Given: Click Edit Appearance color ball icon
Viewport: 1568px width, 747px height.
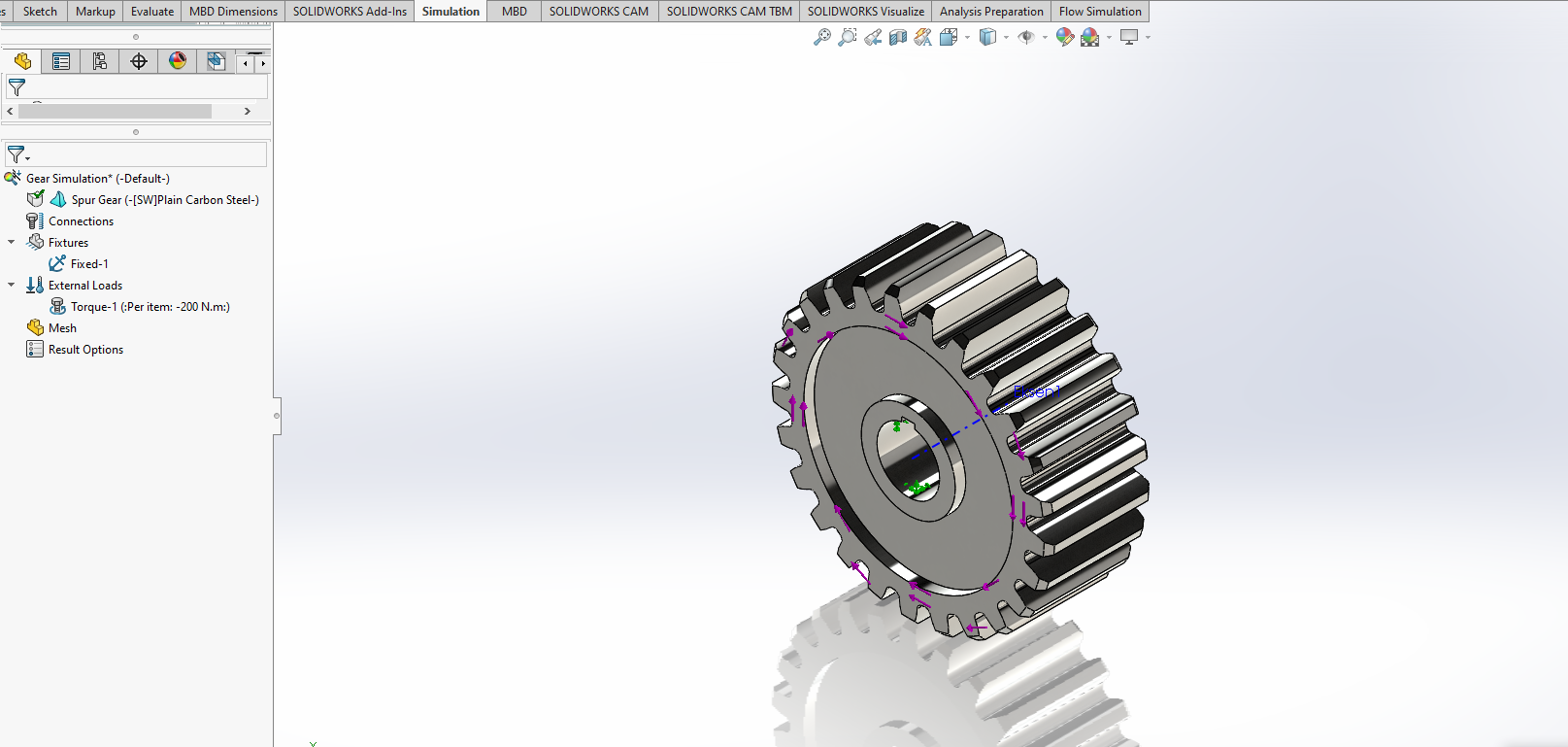Looking at the screenshot, I should coord(1065,37).
